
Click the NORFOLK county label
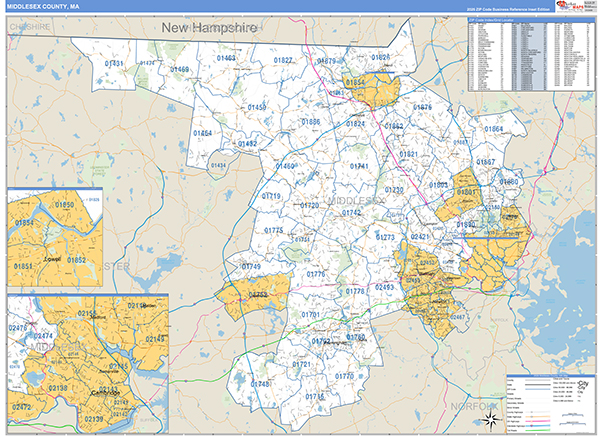point(474,405)
